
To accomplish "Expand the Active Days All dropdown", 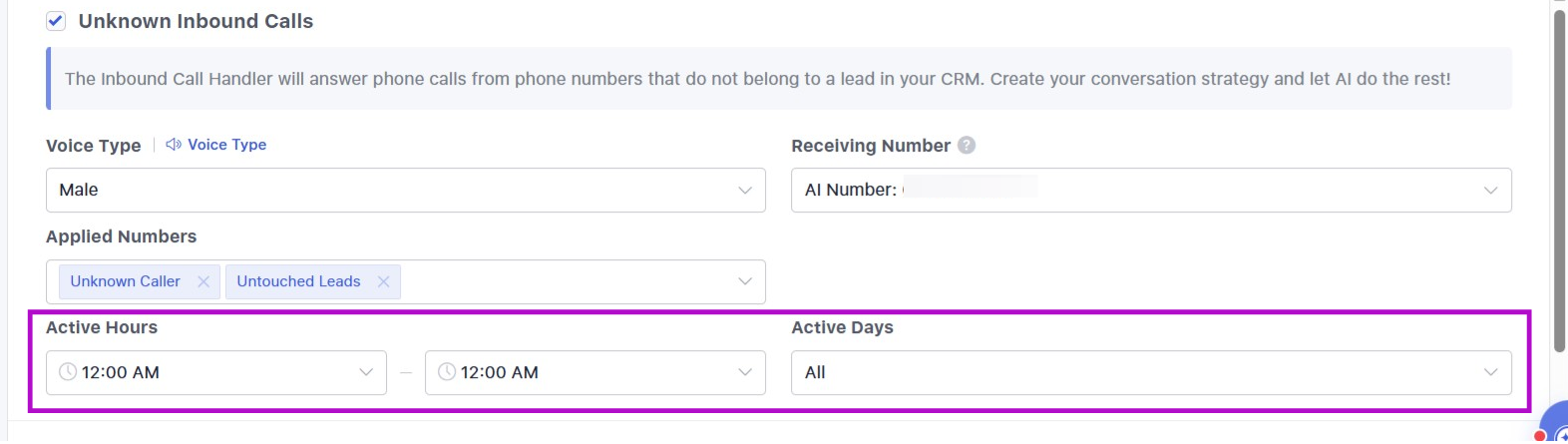I will tap(1151, 372).
